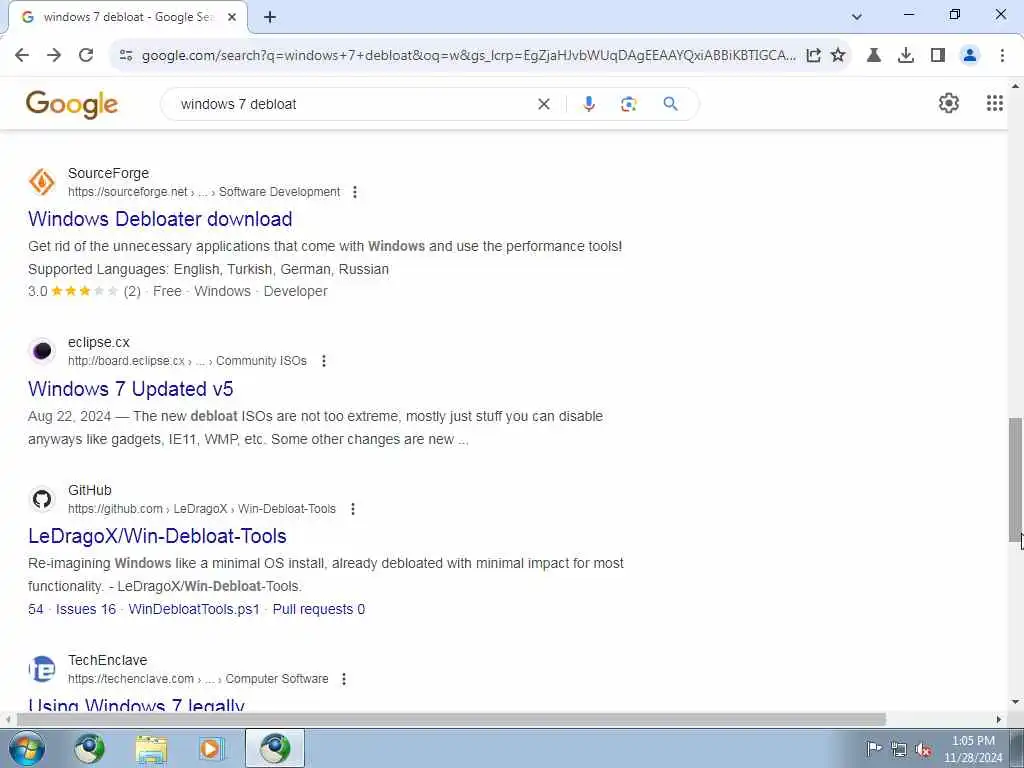Screen dimensions: 1024x768
Task: Click the github.com LeDragoX URL breadcrumb
Action: [x=202, y=509]
